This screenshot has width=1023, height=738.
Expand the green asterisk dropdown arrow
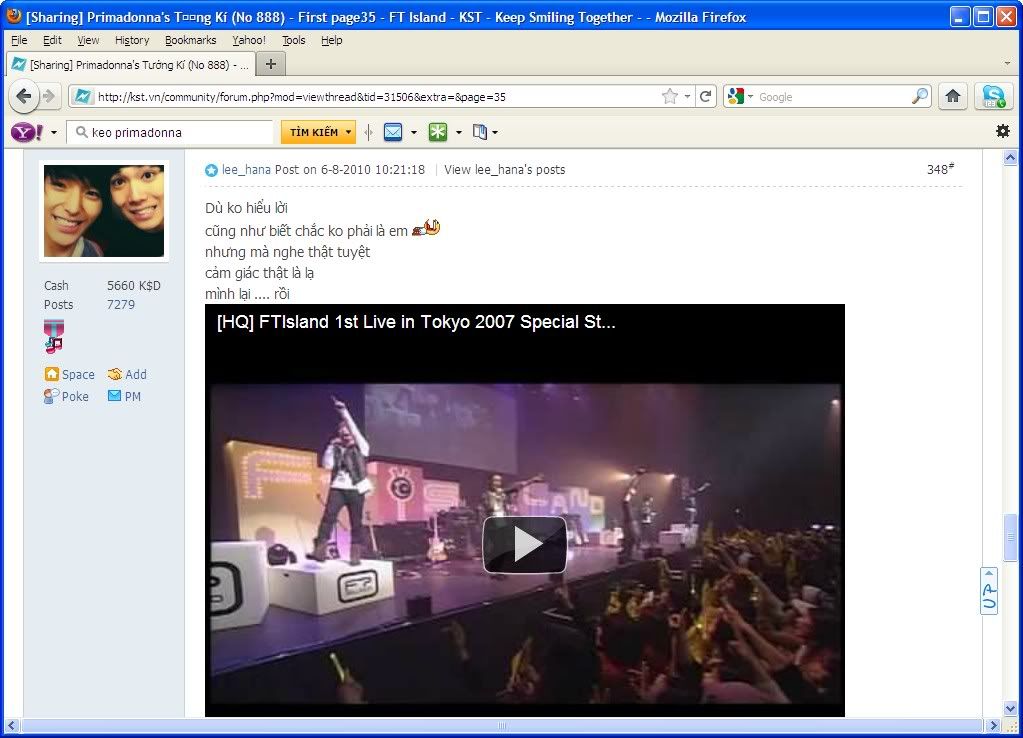tap(459, 132)
